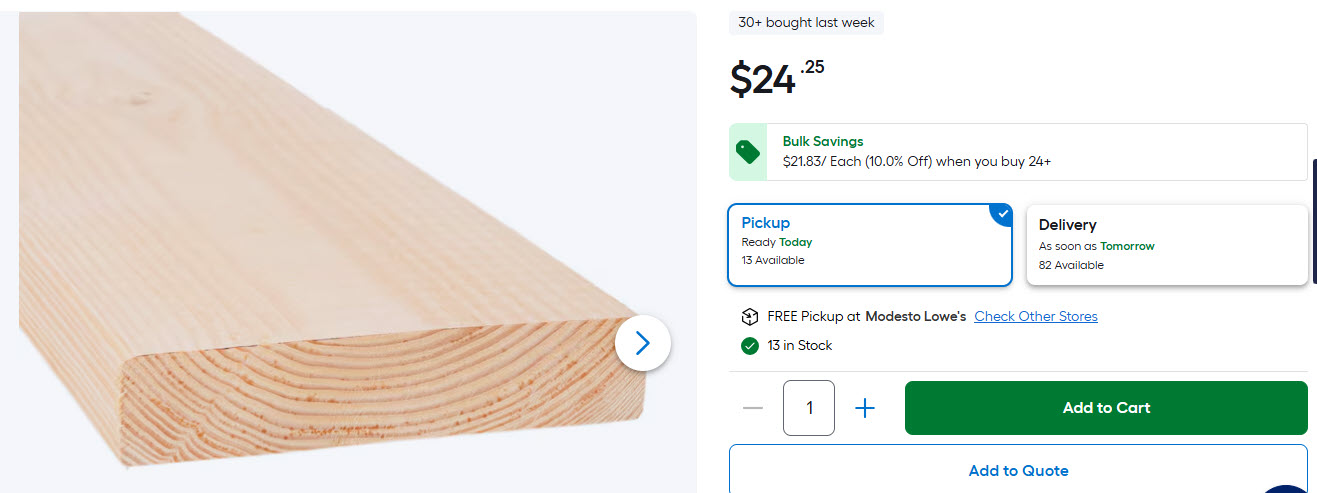1317x493 pixels.
Task: Select the Pickup fulfillment option
Action: [x=869, y=245]
